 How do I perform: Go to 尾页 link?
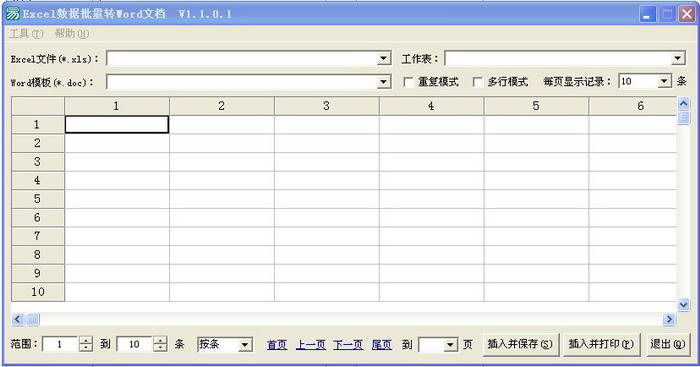click(x=382, y=345)
